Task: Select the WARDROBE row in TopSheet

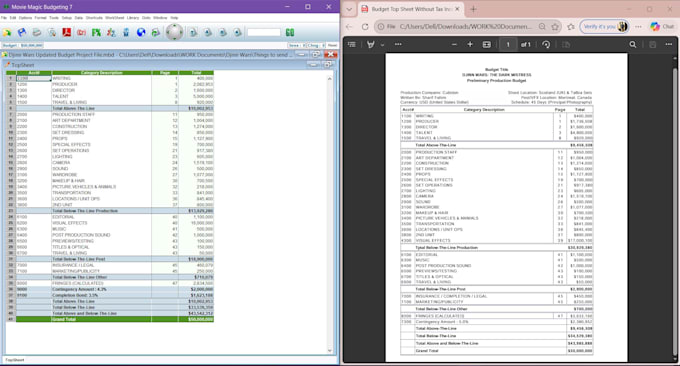Action: (x=110, y=175)
